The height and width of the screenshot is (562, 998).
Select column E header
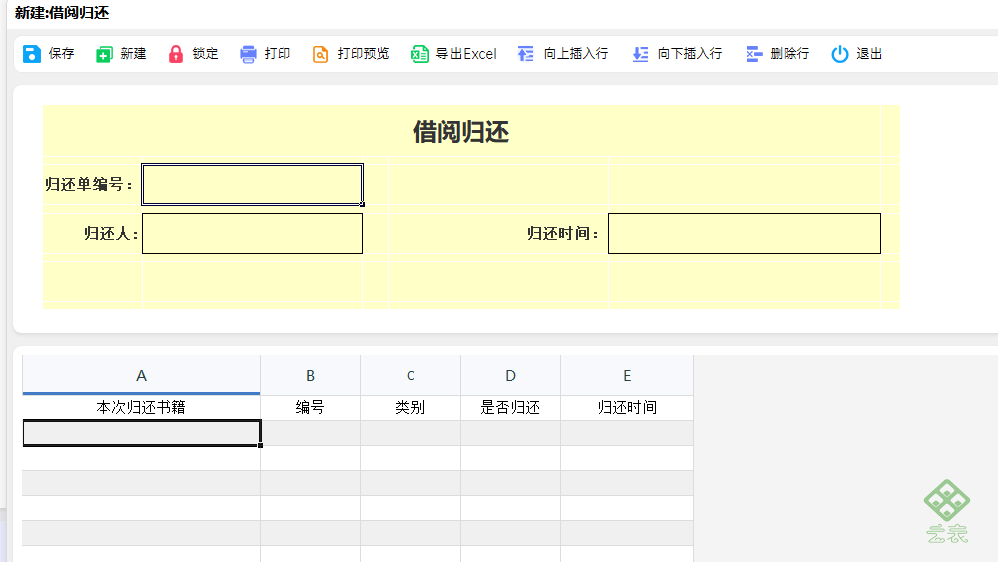click(x=627, y=376)
